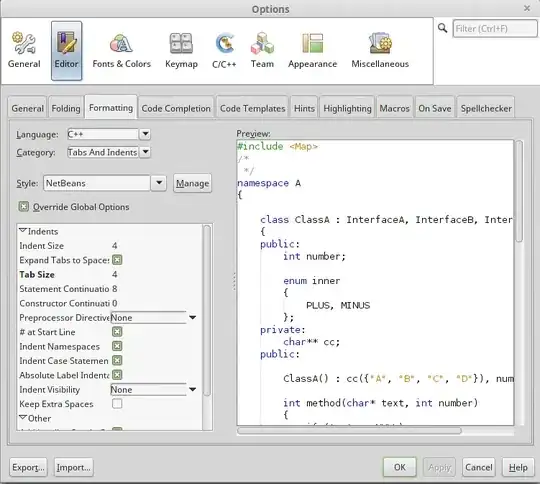Switch to the On Save tab
This screenshot has height=484, width=540.
click(x=435, y=108)
